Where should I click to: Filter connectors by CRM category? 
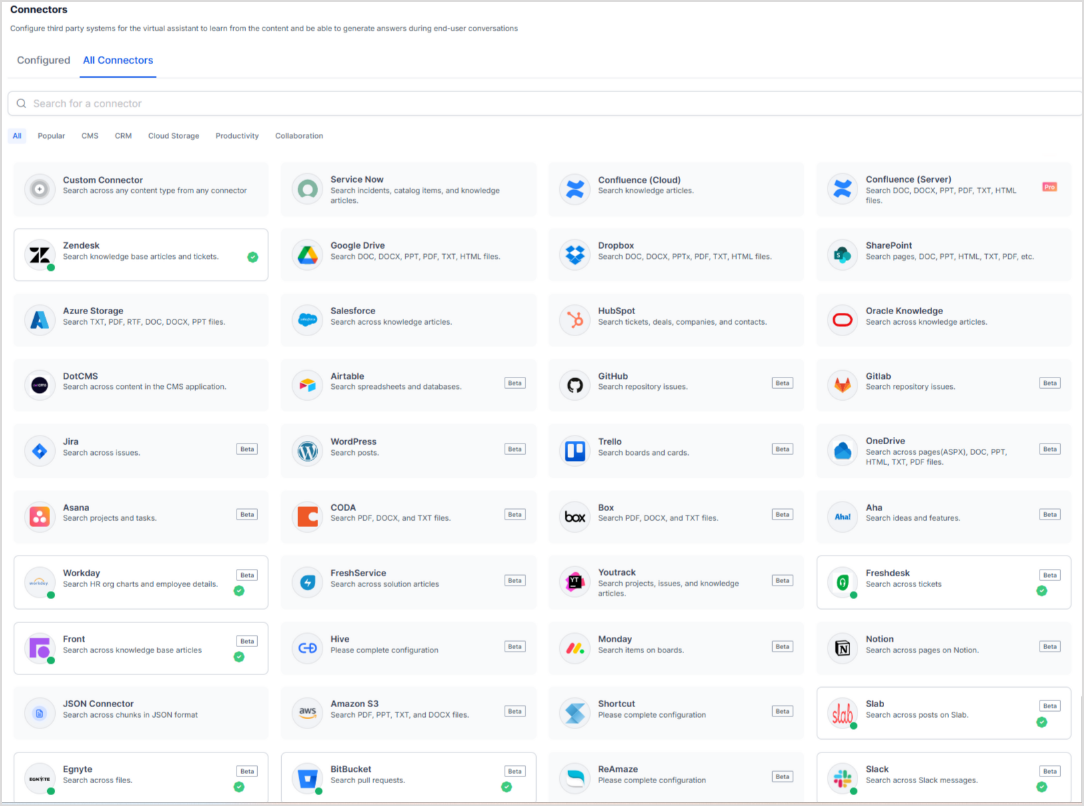[x=123, y=136]
